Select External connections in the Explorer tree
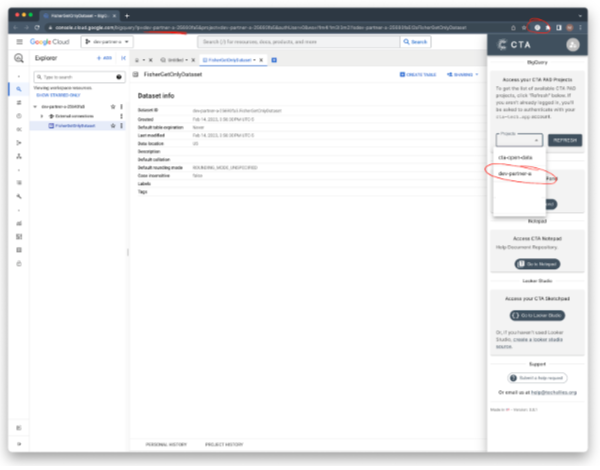The width and height of the screenshot is (600, 470). coord(74,116)
